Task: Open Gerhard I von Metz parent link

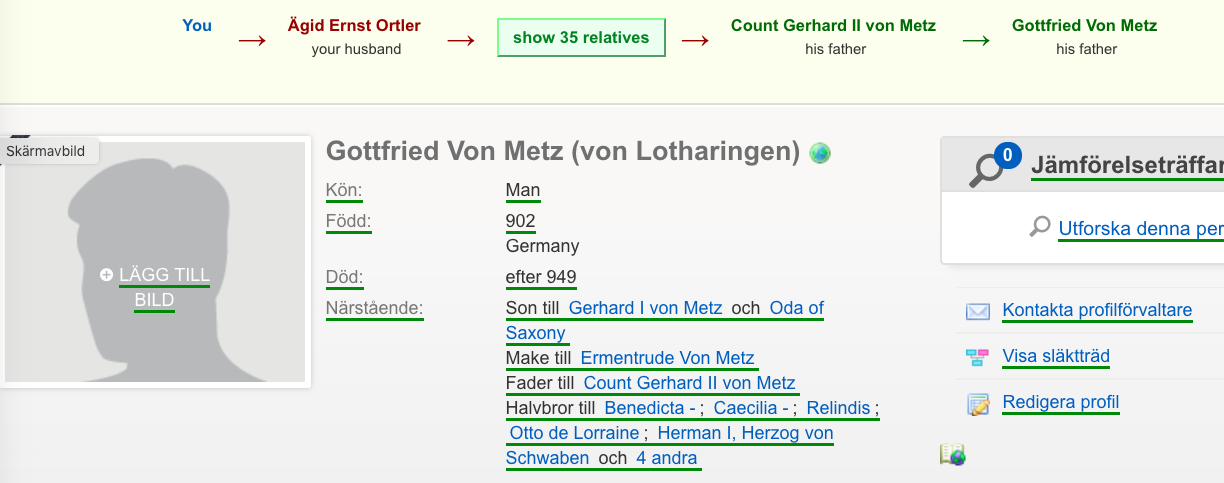Action: pyautogui.click(x=645, y=308)
